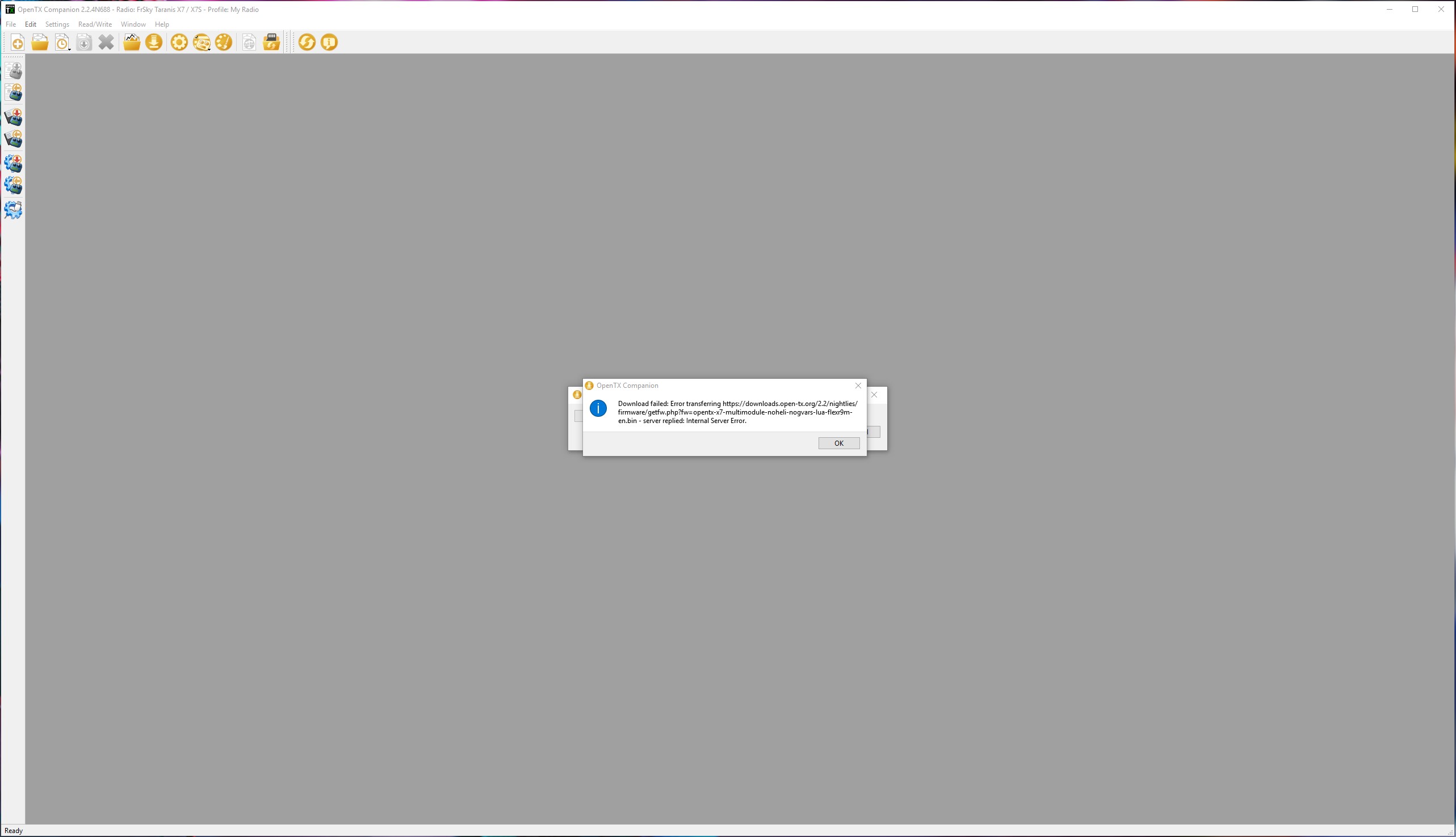Open the application settings gear
Viewport: 1456px width, 837px height.
(179, 42)
